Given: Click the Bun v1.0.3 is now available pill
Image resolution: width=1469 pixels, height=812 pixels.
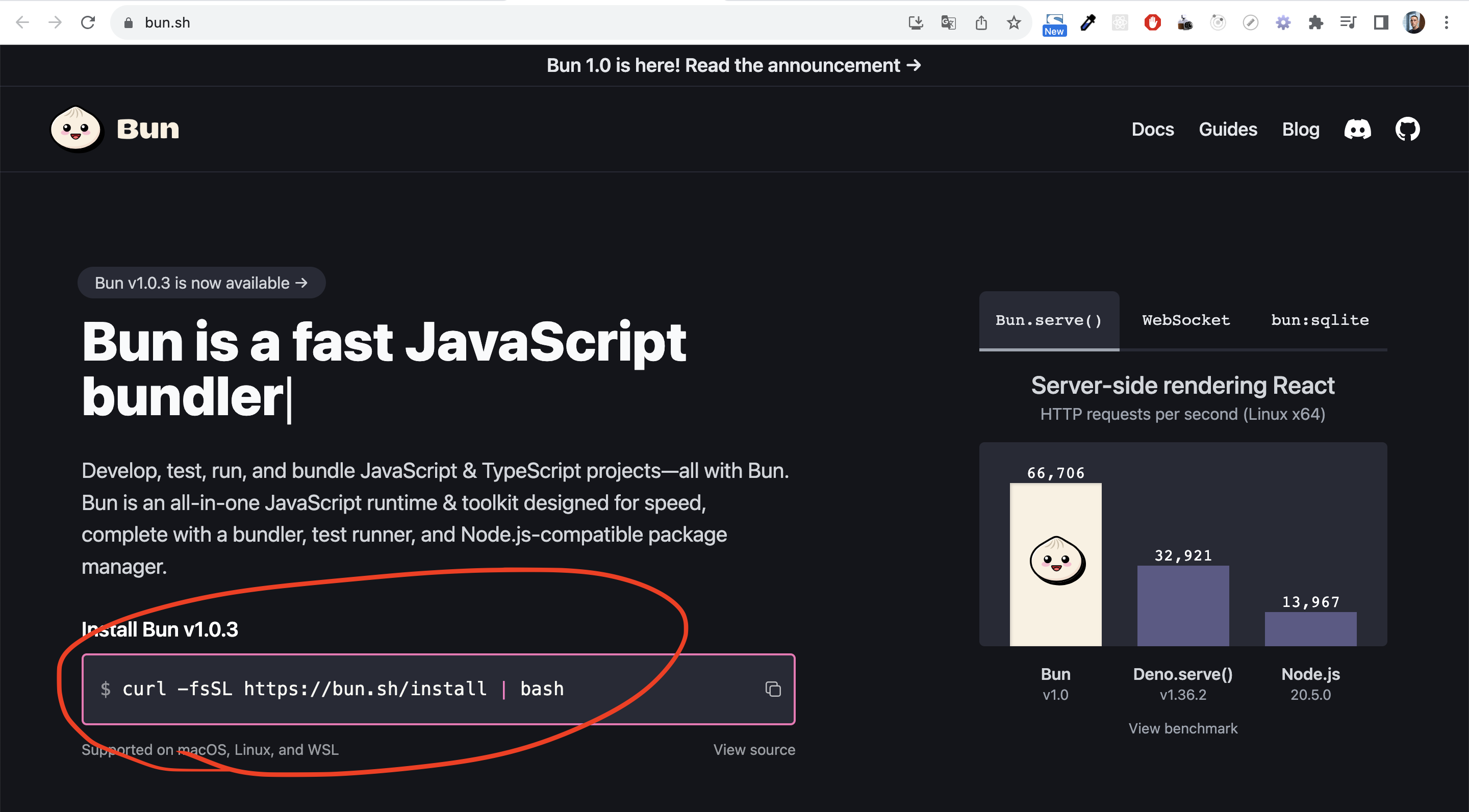Looking at the screenshot, I should (201, 283).
